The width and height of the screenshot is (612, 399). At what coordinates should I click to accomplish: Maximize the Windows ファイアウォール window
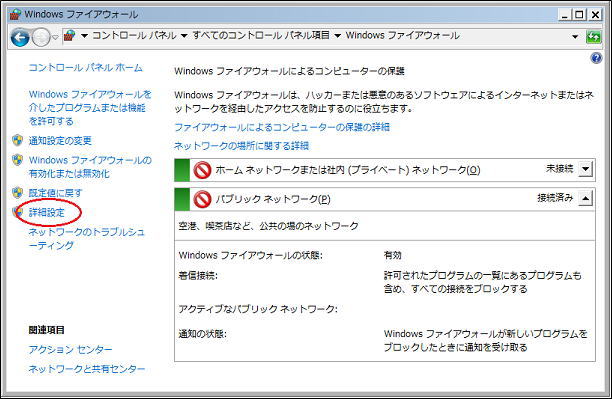click(x=579, y=15)
